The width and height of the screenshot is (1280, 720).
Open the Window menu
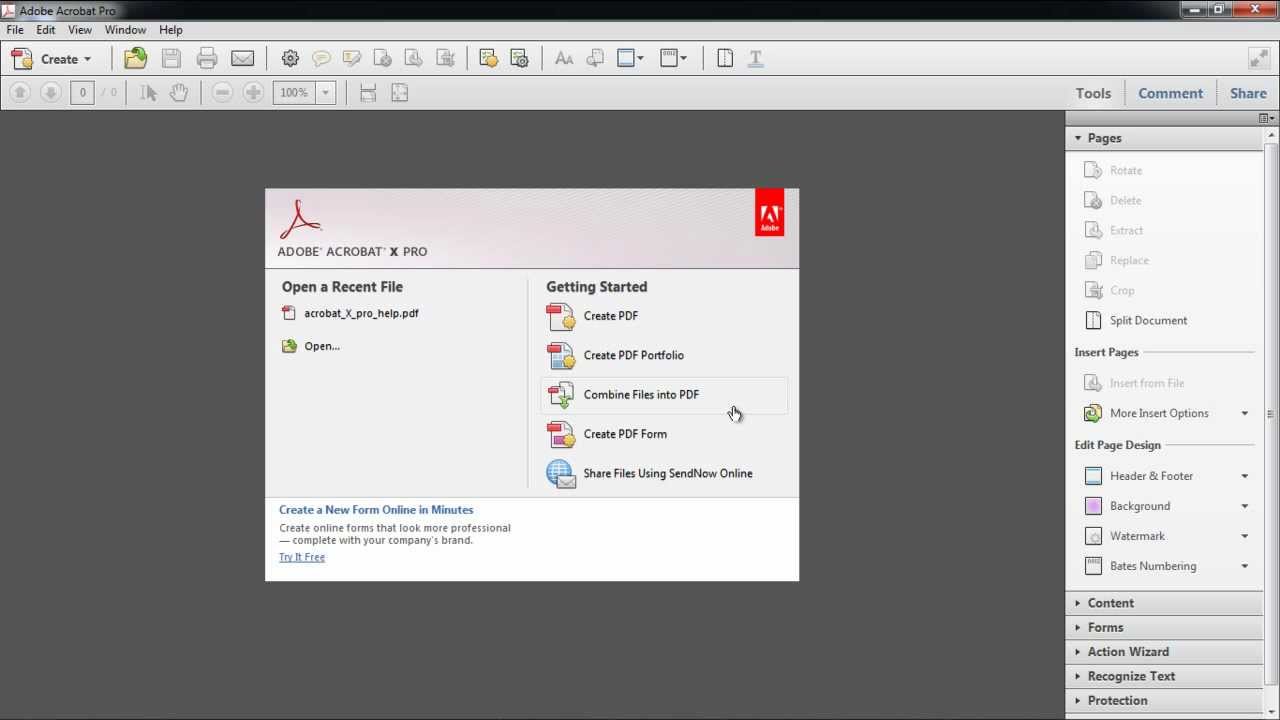click(x=125, y=30)
